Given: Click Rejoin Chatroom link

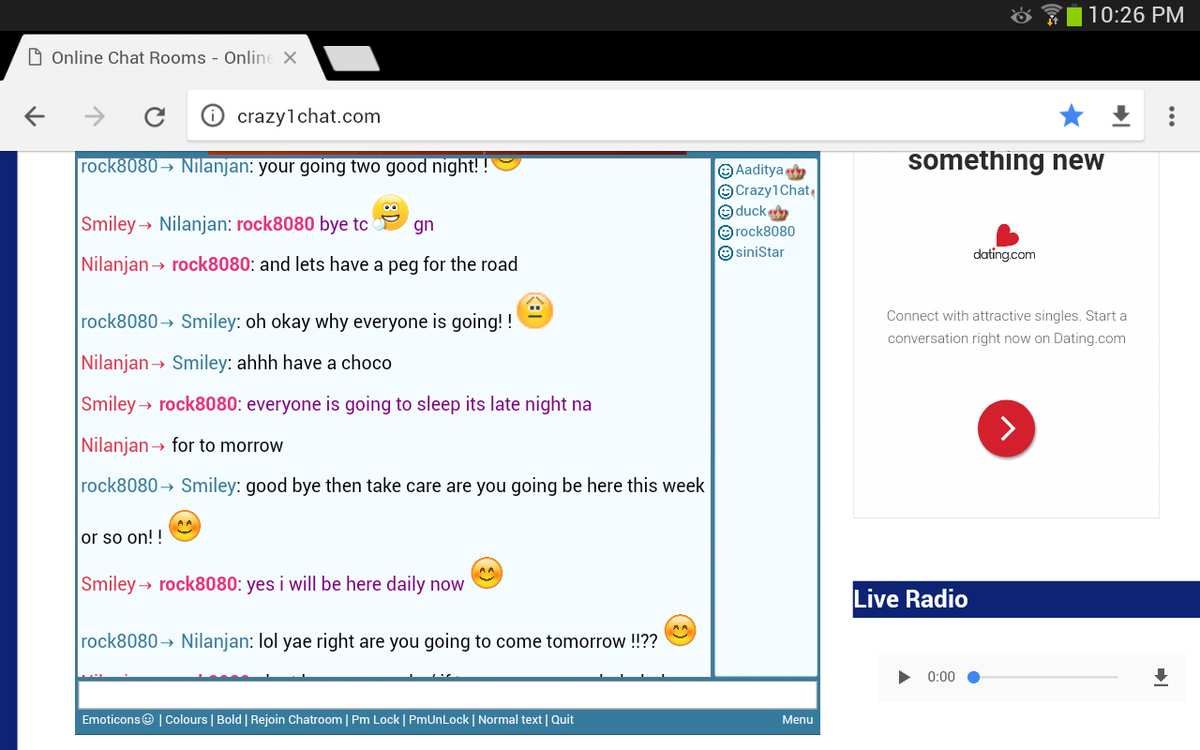Looking at the screenshot, I should (x=296, y=720).
